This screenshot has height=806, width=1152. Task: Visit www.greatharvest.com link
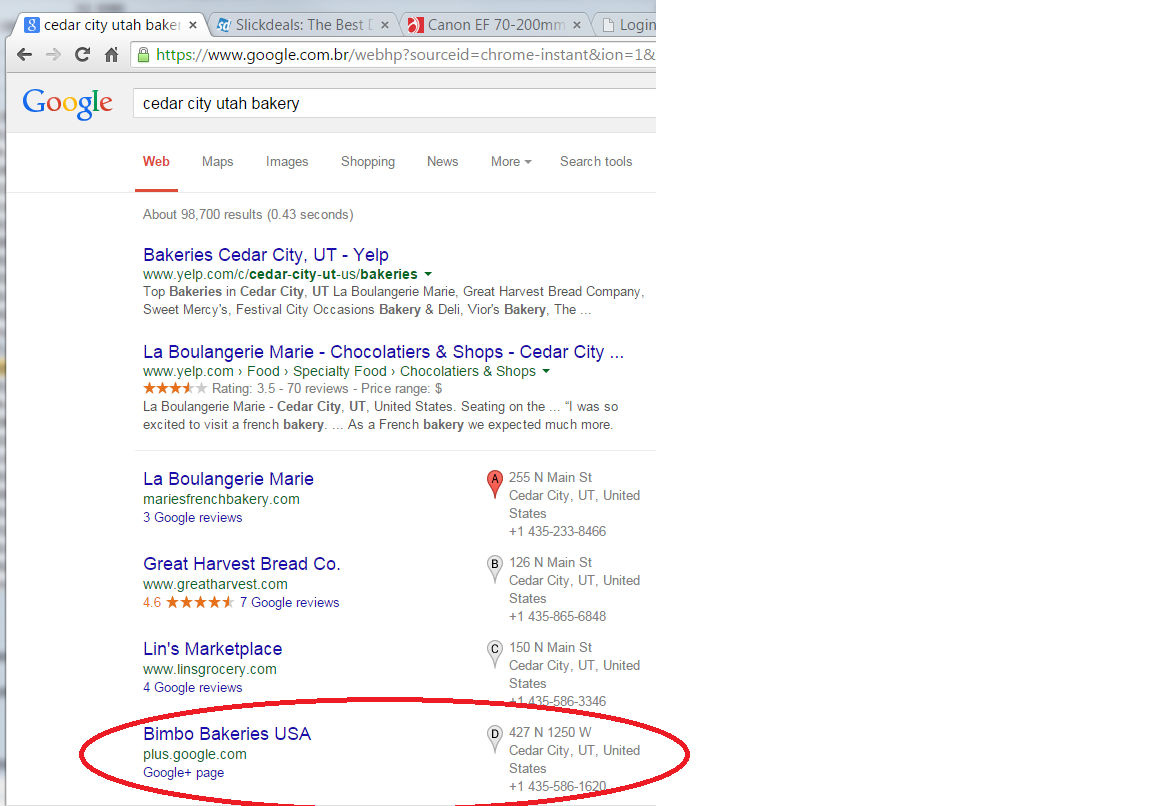215,585
